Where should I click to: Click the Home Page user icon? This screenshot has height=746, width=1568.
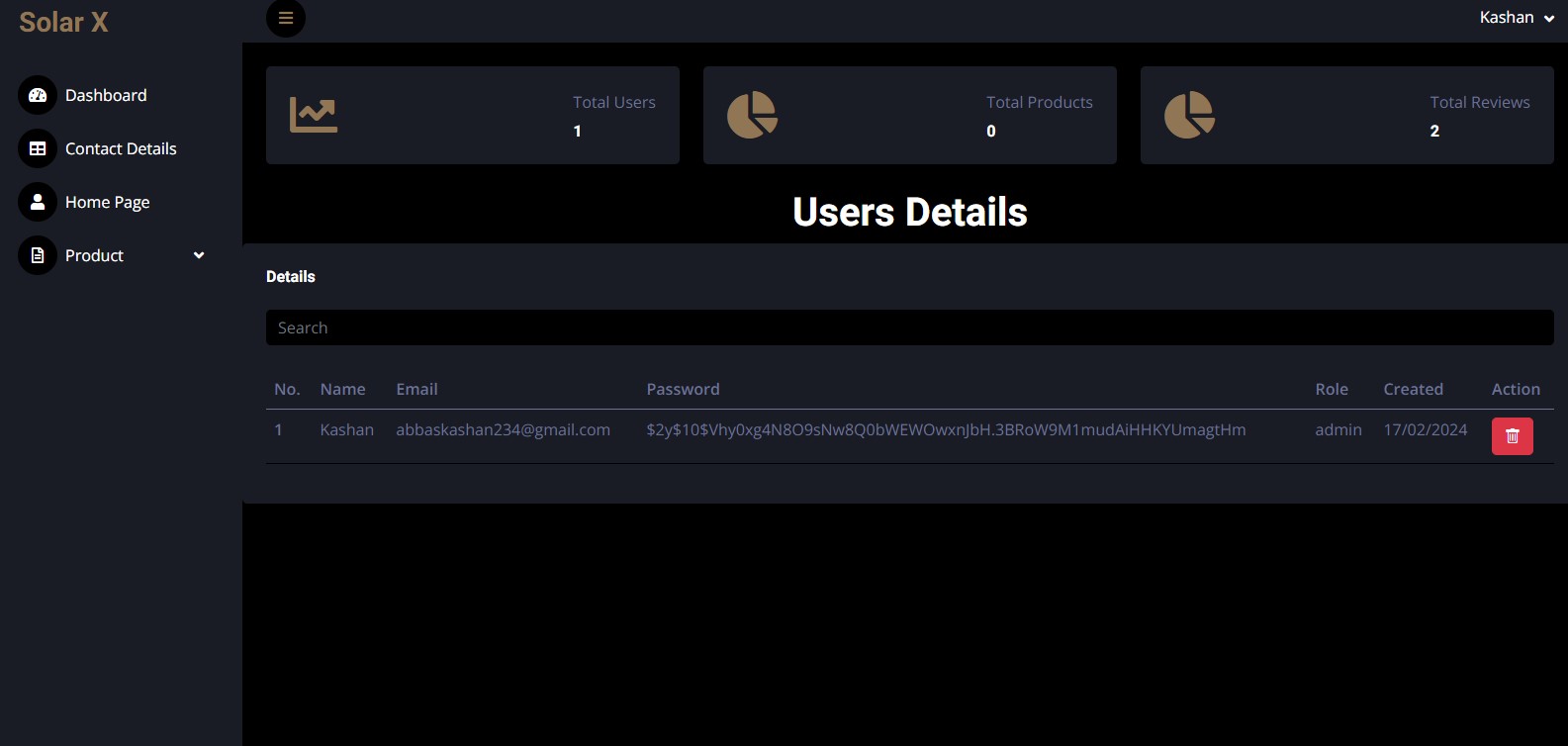click(x=38, y=202)
